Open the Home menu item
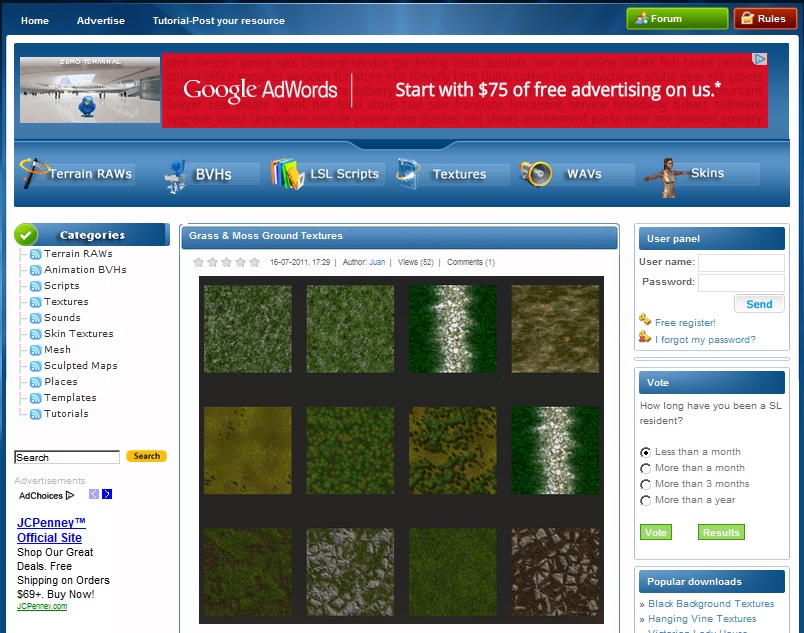The width and height of the screenshot is (804, 633). (x=35, y=21)
